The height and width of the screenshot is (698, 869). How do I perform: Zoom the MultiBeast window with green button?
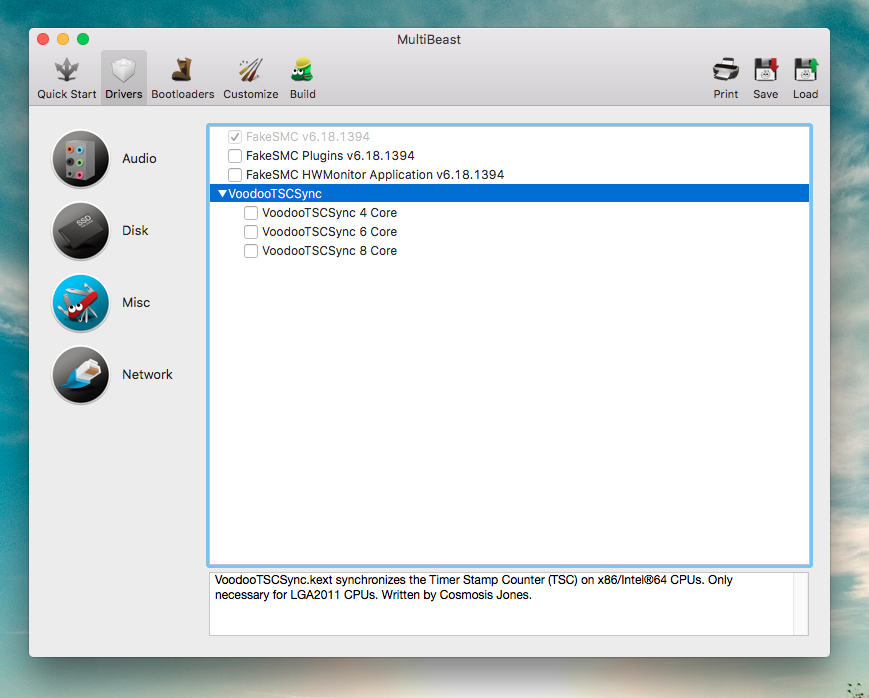coord(83,39)
